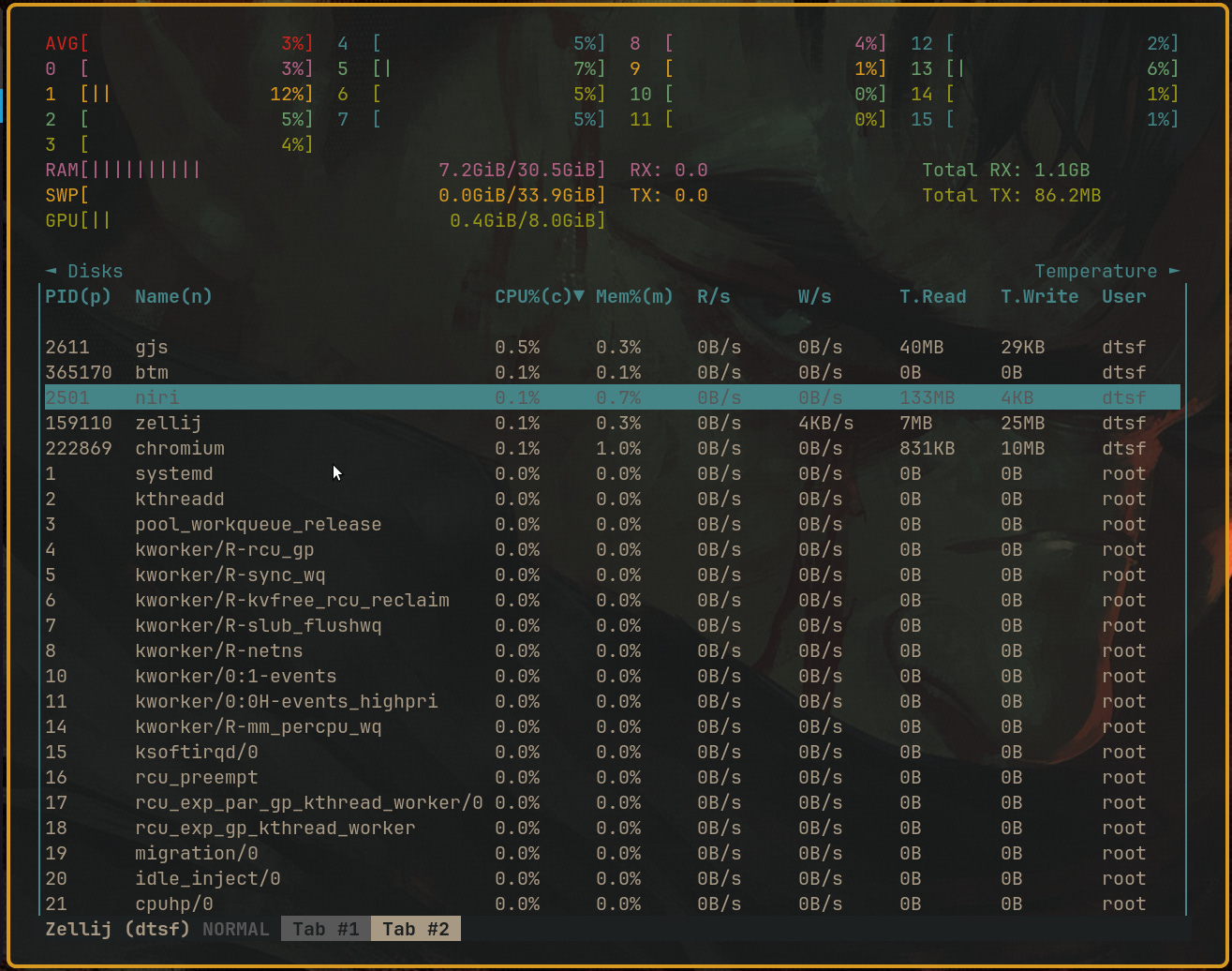The height and width of the screenshot is (971, 1232).
Task: Sort by T.Read column header
Action: point(933,297)
